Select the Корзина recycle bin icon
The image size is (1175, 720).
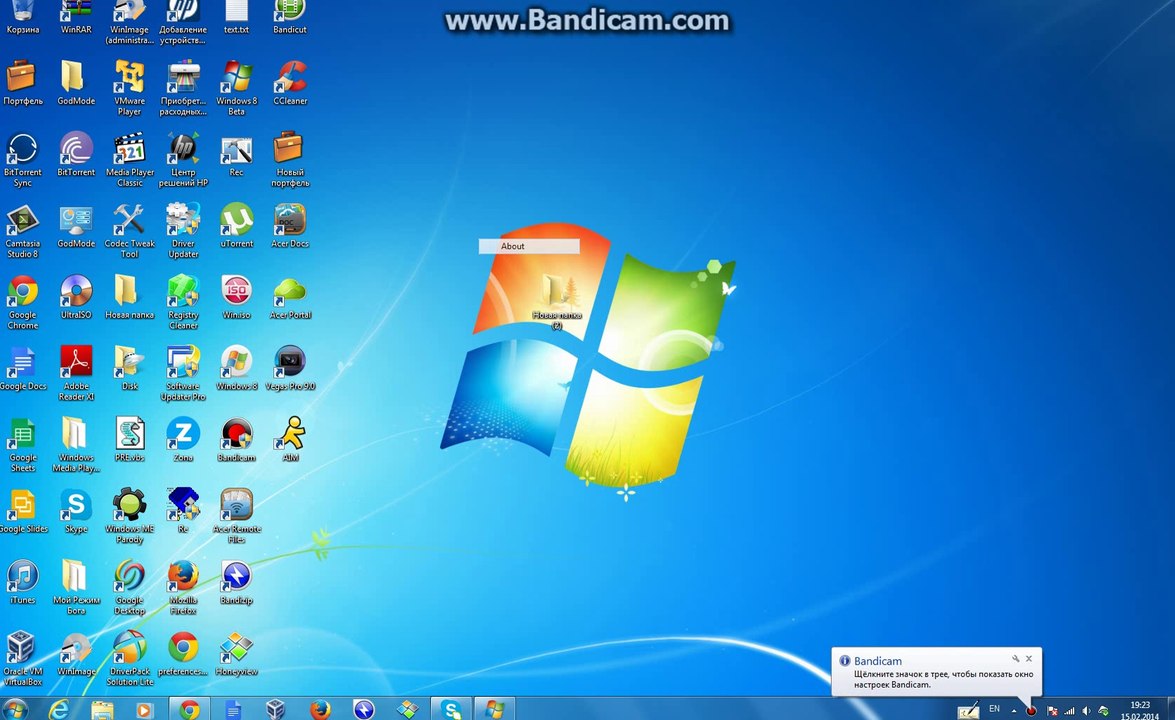click(22, 17)
